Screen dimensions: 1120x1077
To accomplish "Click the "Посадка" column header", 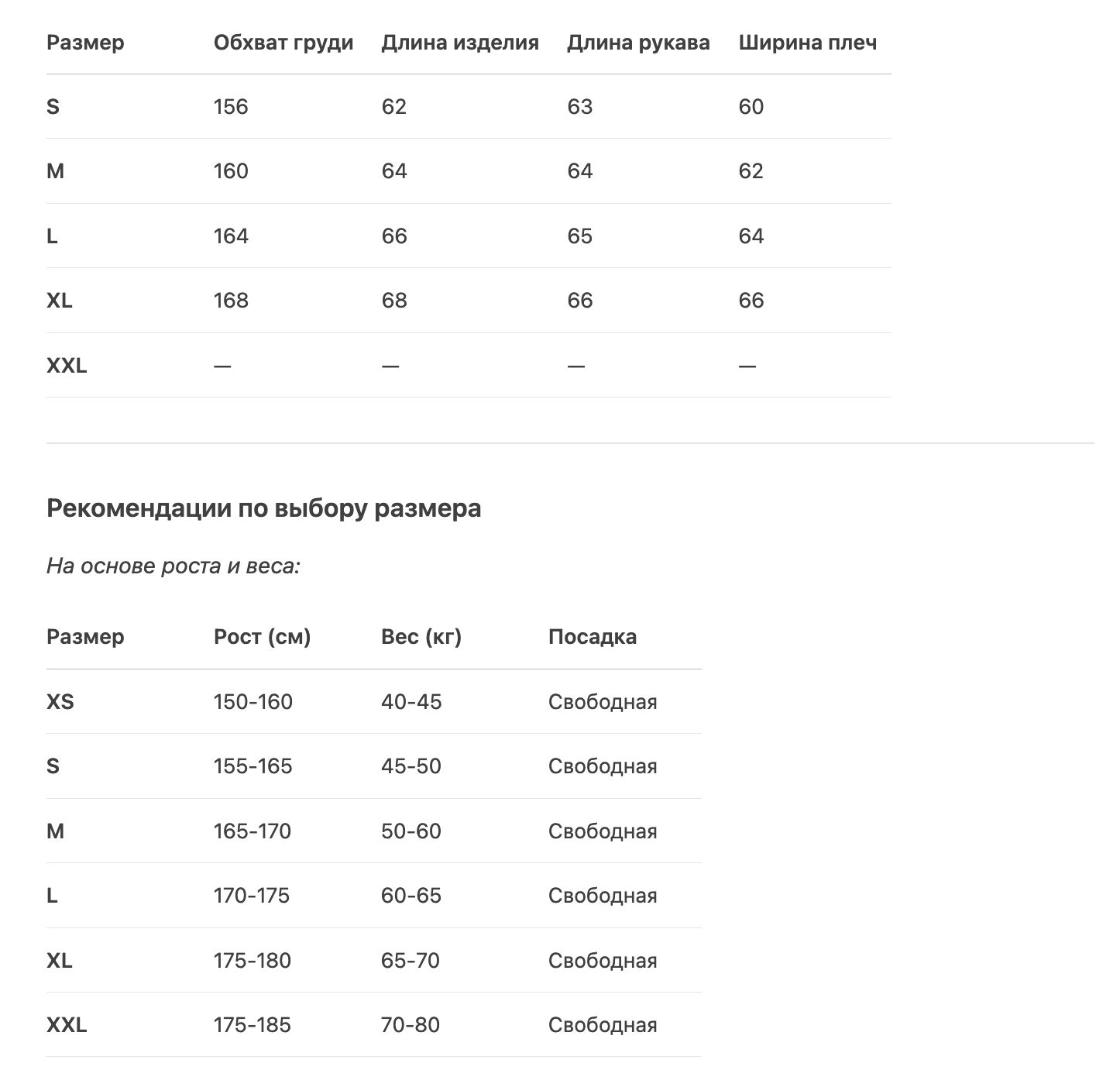I will point(592,637).
